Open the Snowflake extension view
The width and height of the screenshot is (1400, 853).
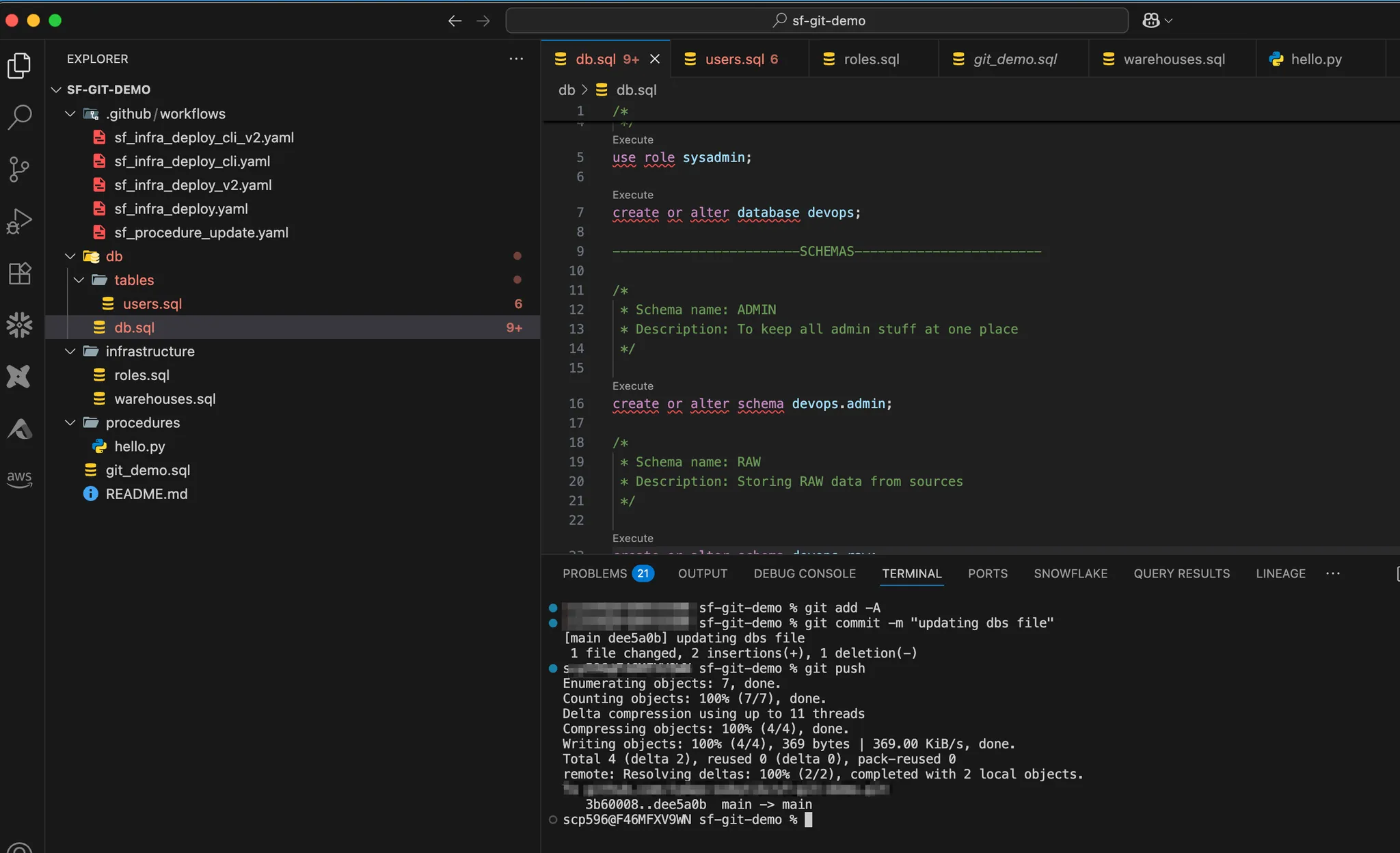click(x=19, y=325)
